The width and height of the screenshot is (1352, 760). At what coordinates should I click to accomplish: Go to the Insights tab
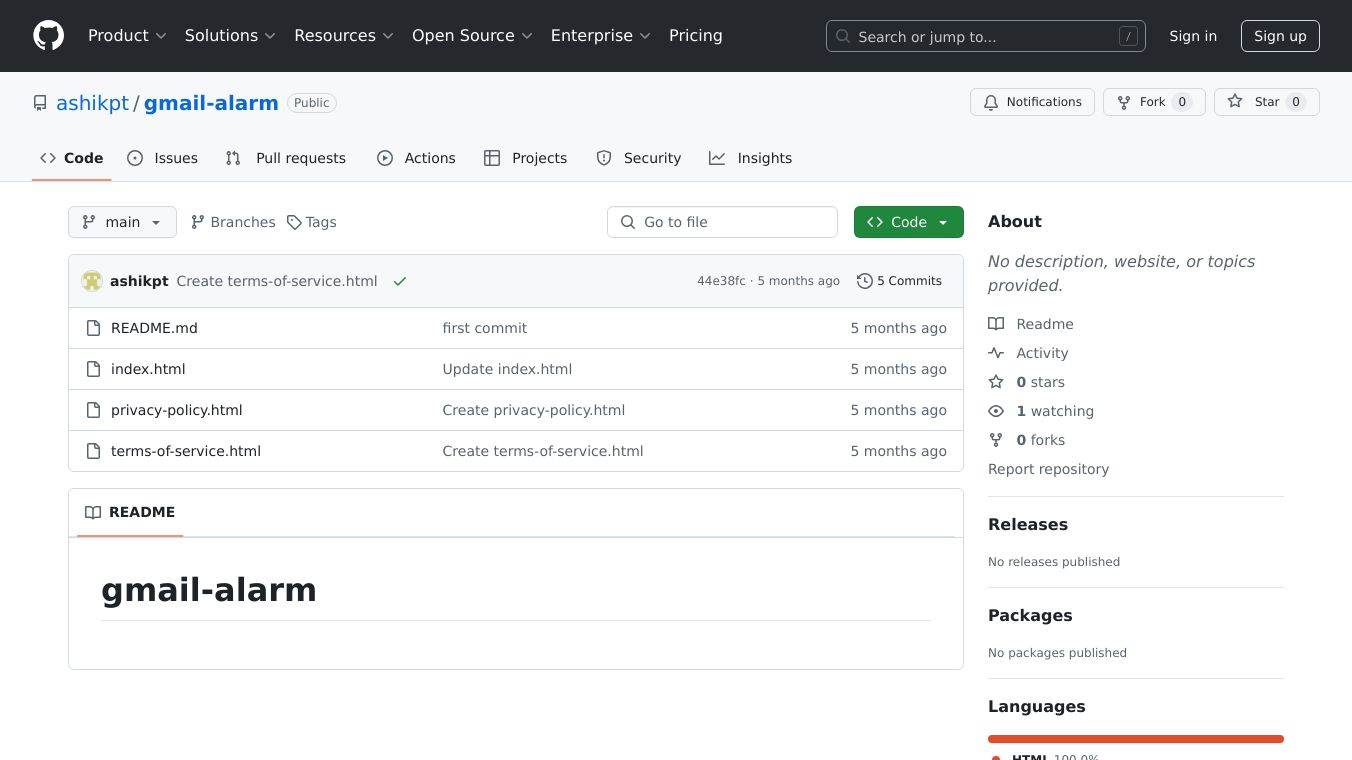pos(750,158)
